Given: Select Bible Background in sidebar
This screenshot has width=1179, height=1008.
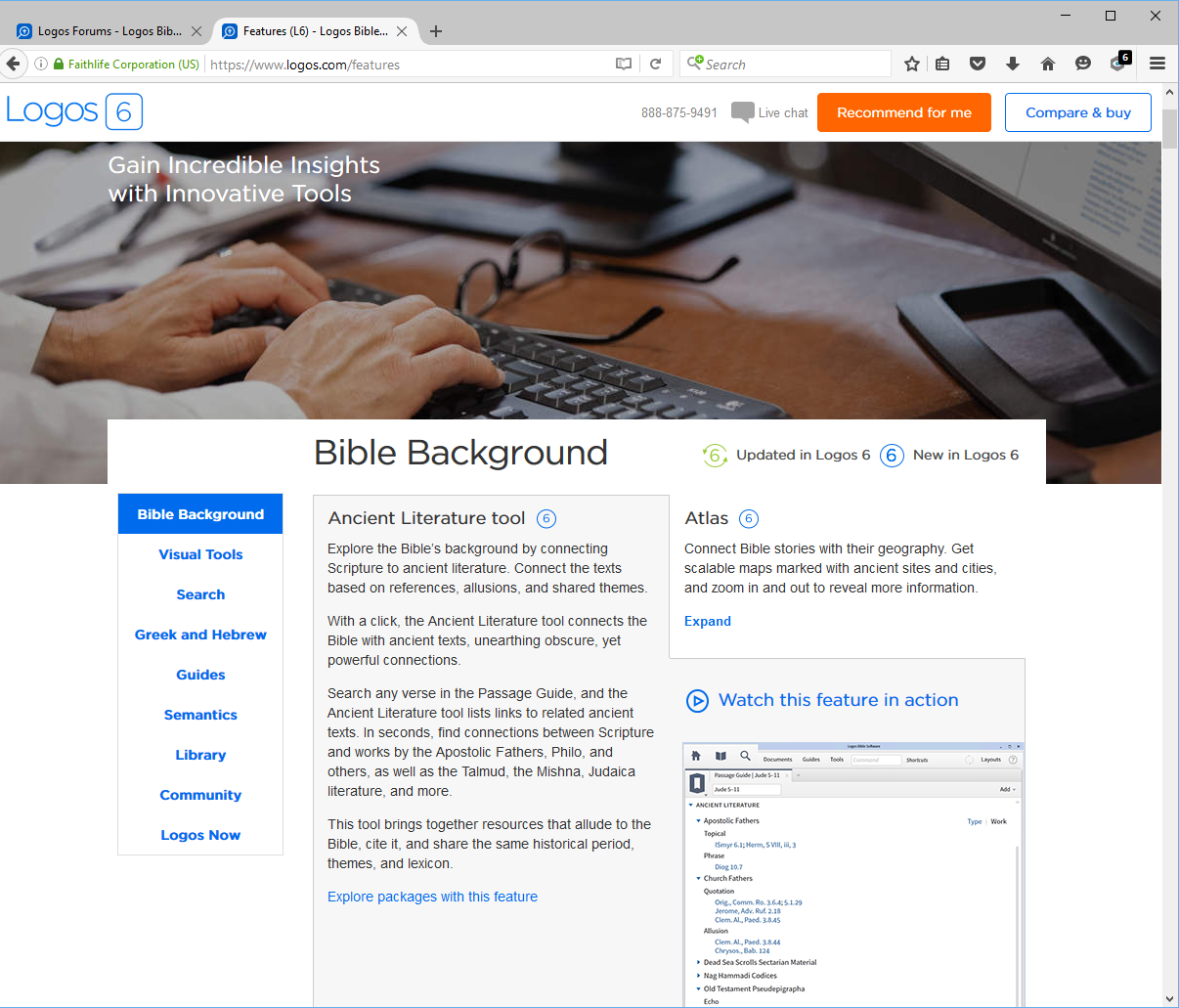Looking at the screenshot, I should coord(200,514).
